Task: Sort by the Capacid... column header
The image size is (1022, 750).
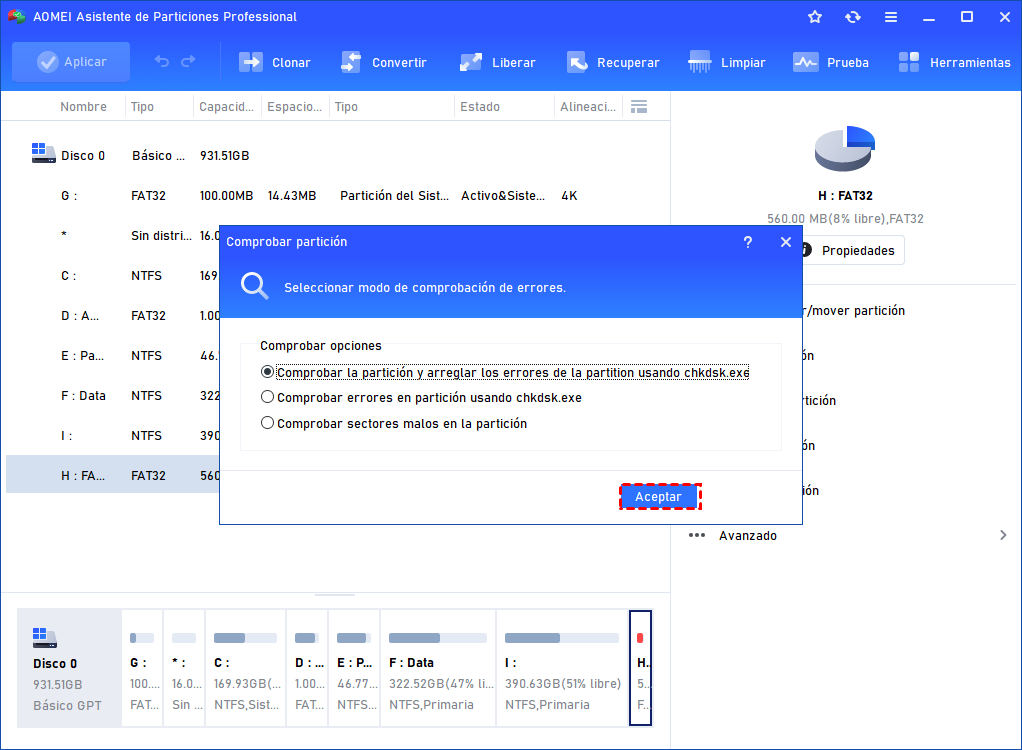Action: point(226,107)
